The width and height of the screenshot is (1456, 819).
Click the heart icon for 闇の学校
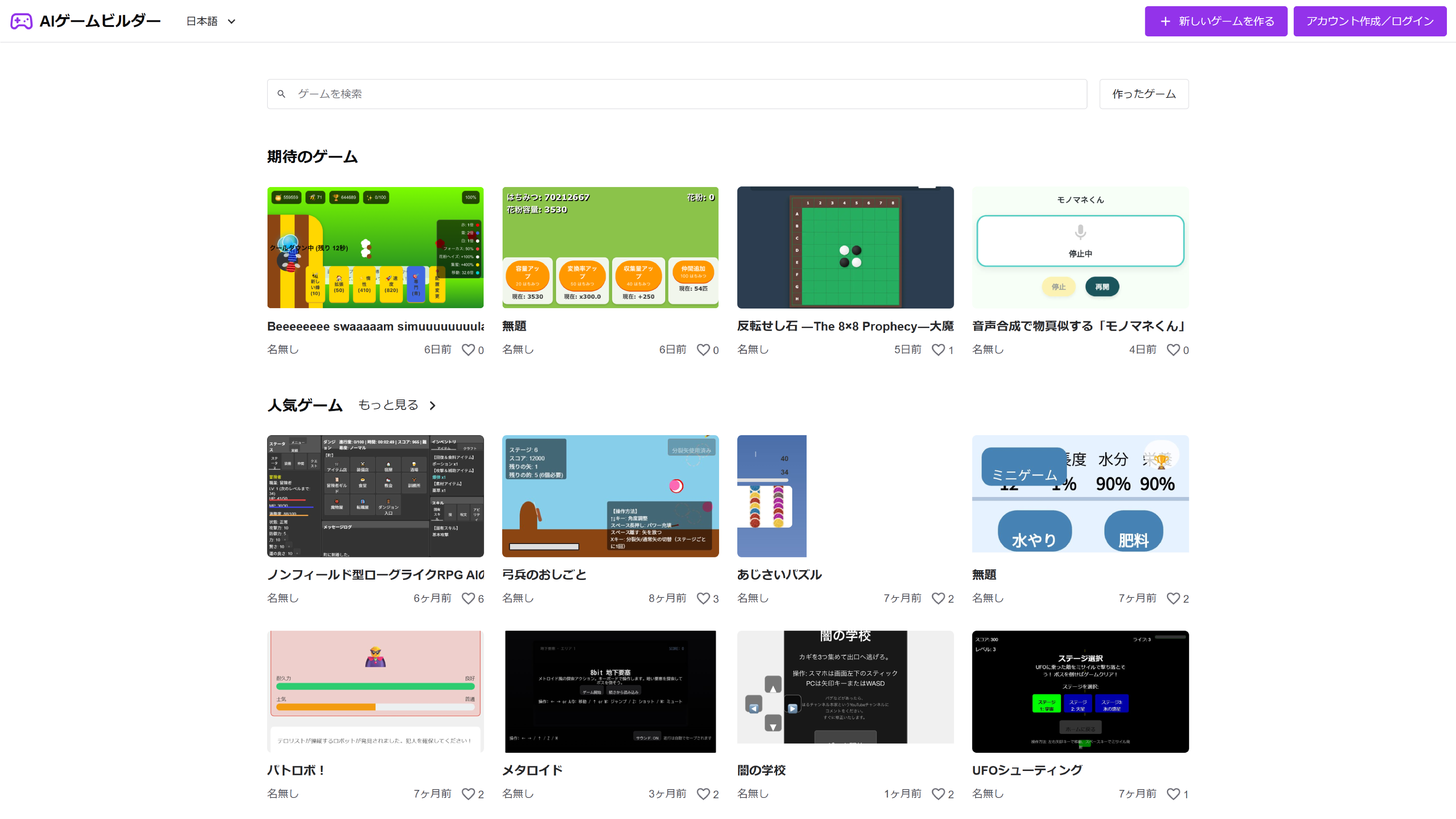point(938,794)
